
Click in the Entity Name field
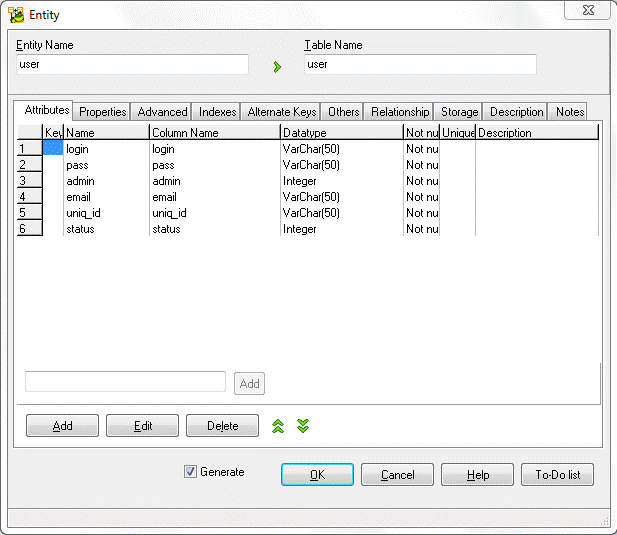click(x=132, y=64)
